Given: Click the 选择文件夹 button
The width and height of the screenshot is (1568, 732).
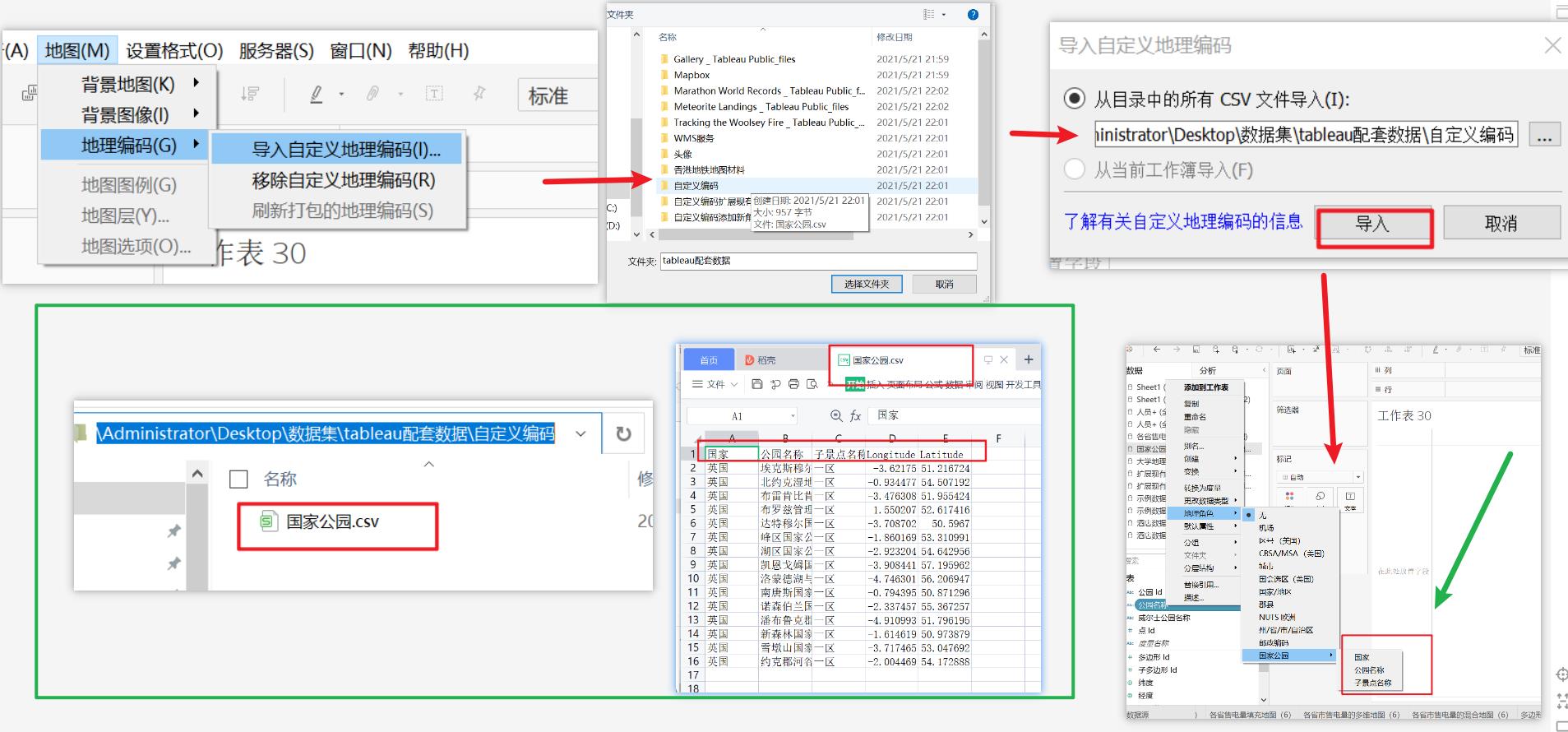Looking at the screenshot, I should (867, 284).
